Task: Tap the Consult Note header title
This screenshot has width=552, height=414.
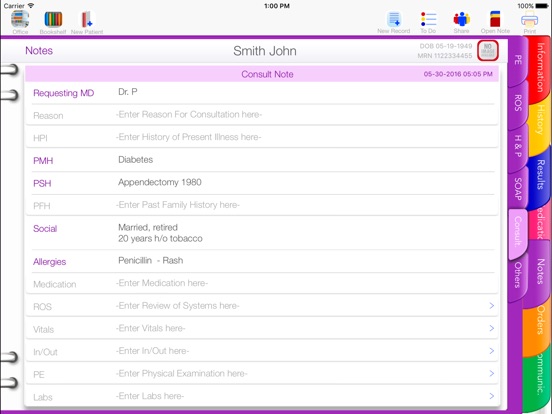Action: [267, 74]
